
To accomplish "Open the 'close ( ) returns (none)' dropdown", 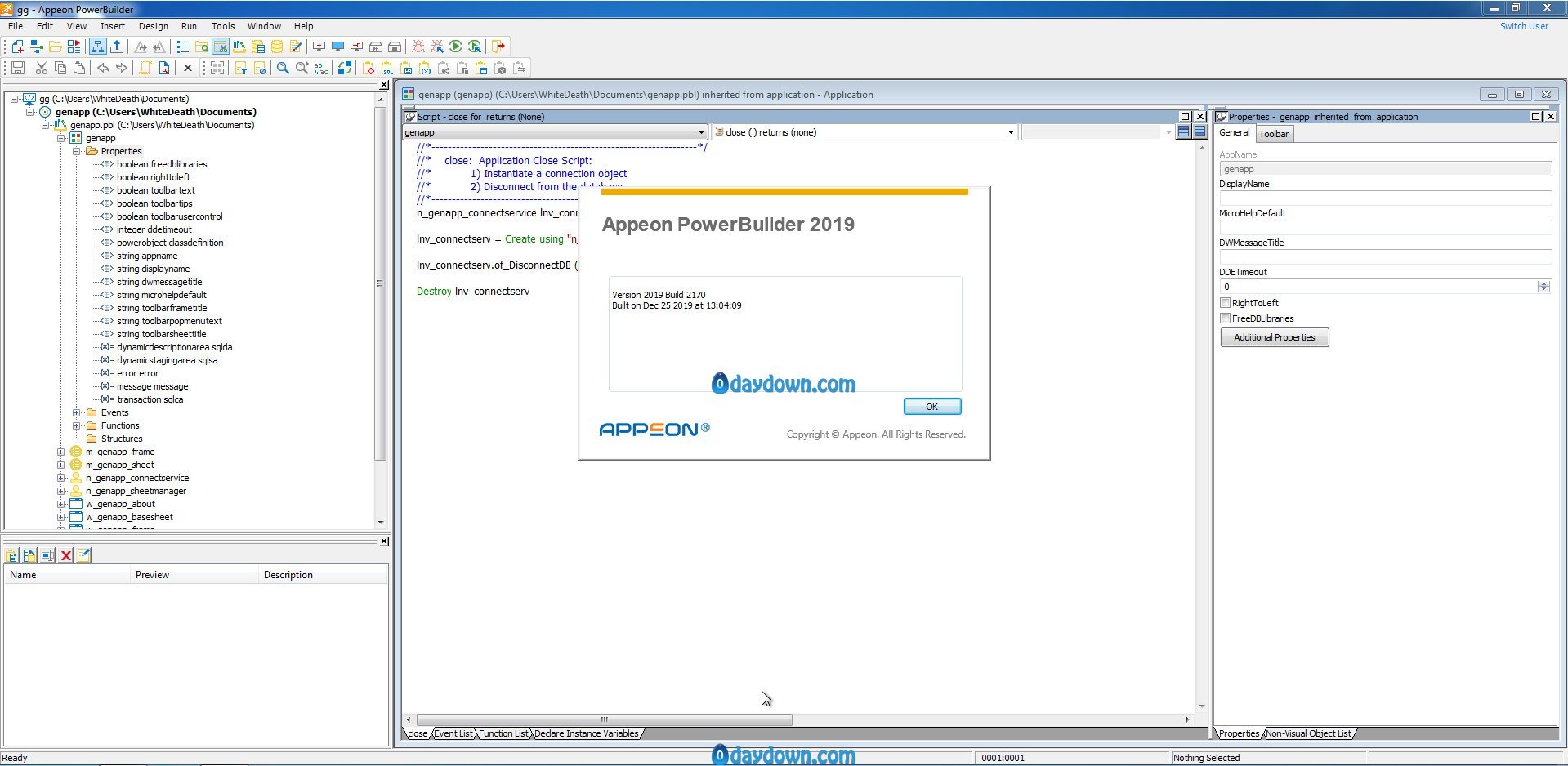I will point(1011,132).
